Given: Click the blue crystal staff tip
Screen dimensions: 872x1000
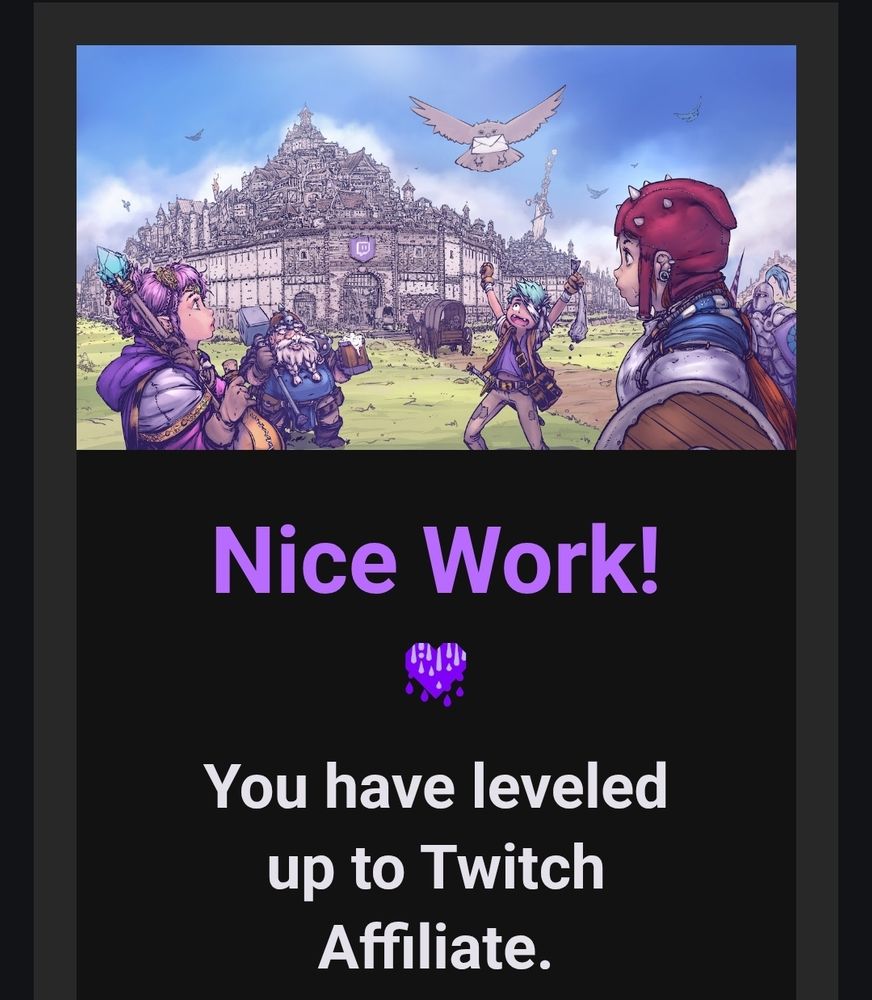Looking at the screenshot, I should tap(109, 265).
